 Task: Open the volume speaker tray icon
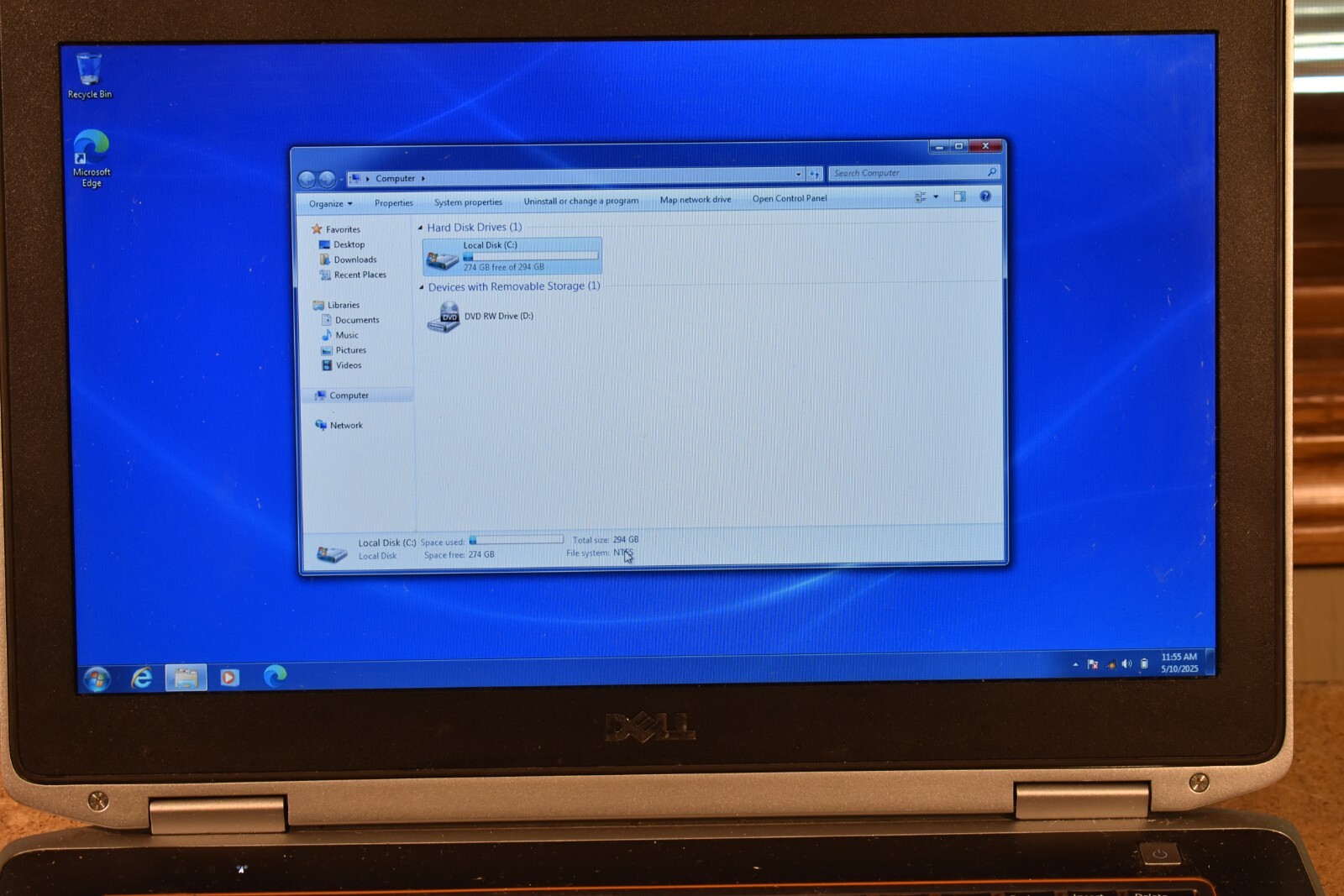(1127, 663)
